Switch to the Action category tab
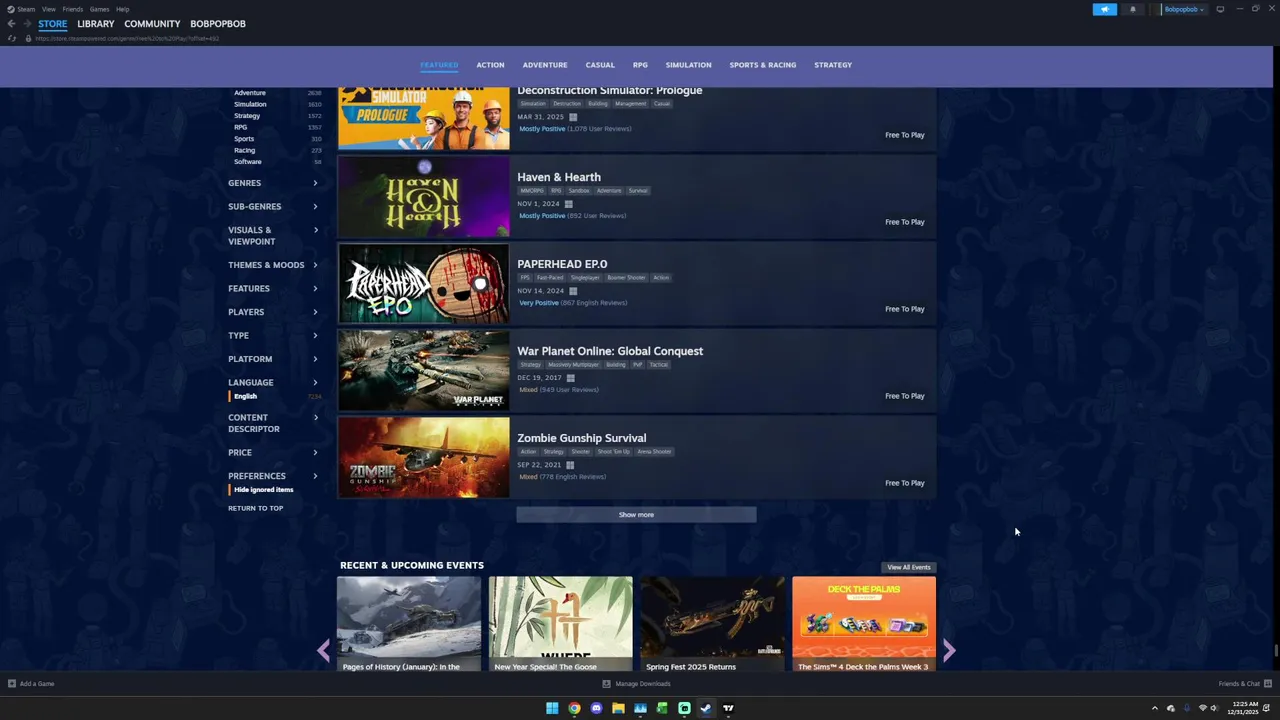The width and height of the screenshot is (1280, 720). (x=490, y=65)
